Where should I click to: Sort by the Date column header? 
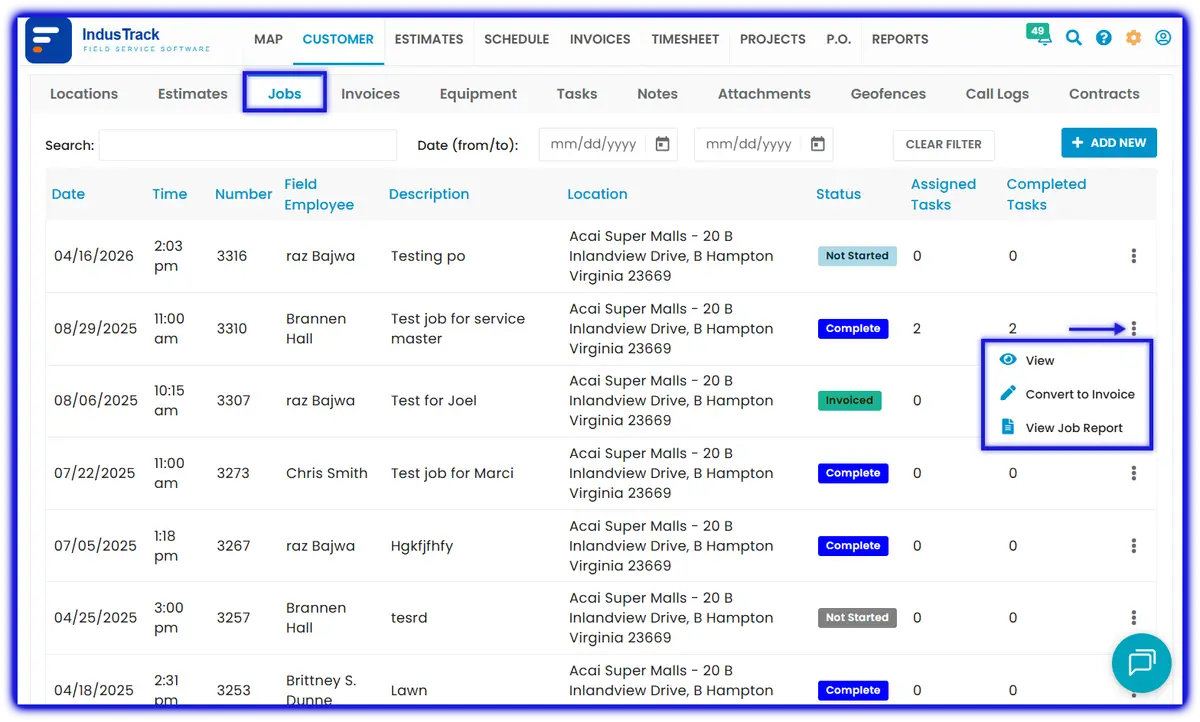point(68,194)
